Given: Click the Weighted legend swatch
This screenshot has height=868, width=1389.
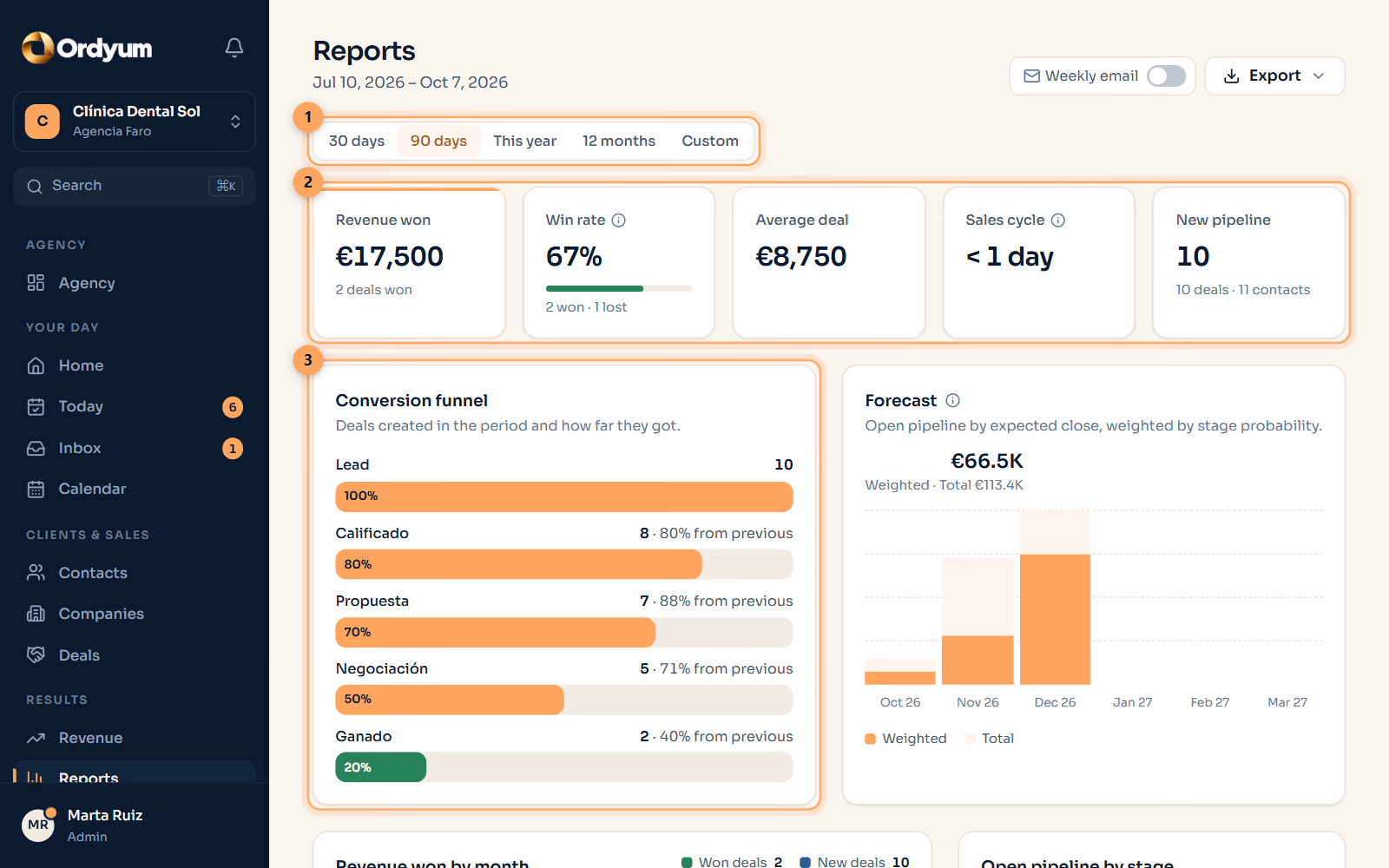Looking at the screenshot, I should (871, 739).
